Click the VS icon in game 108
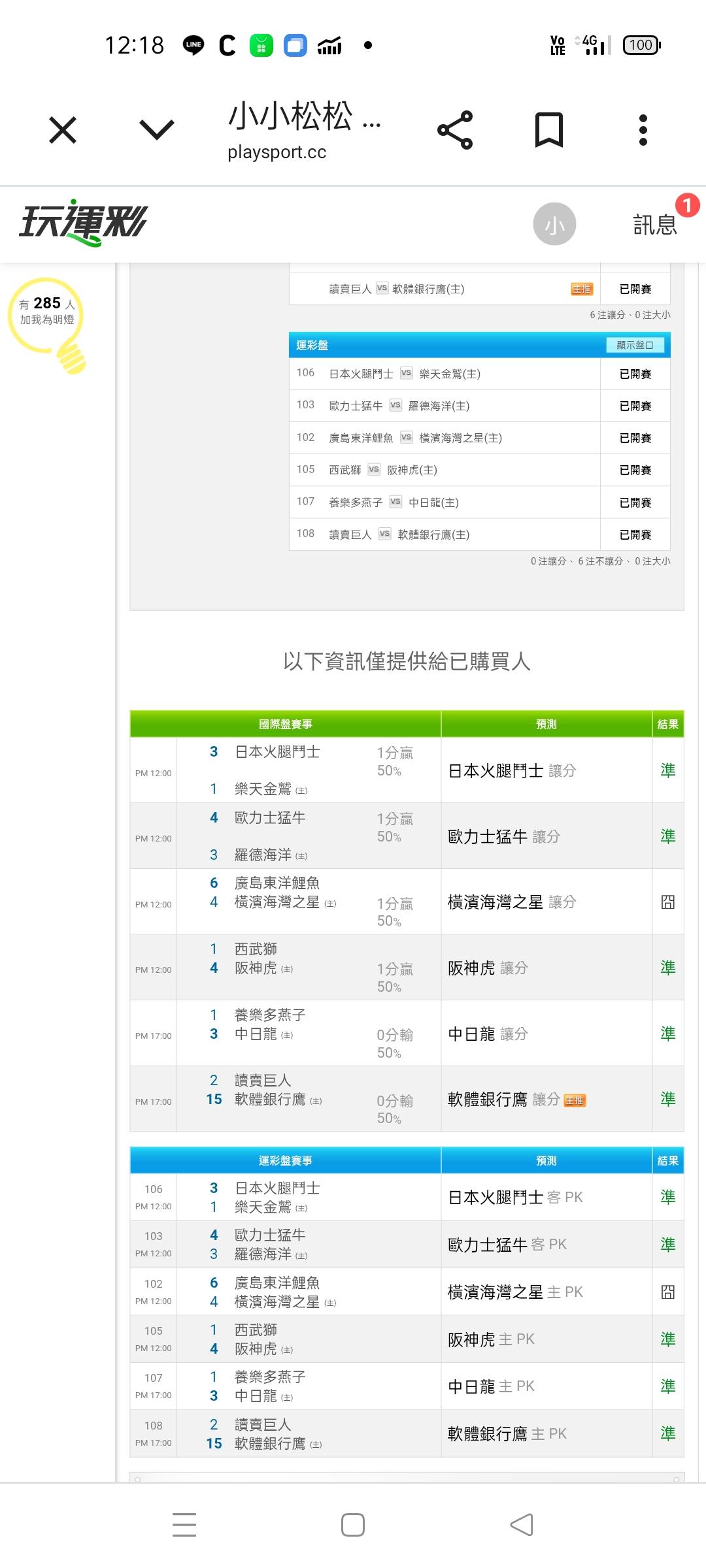Screen dimensions: 706x1568 (x=385, y=534)
